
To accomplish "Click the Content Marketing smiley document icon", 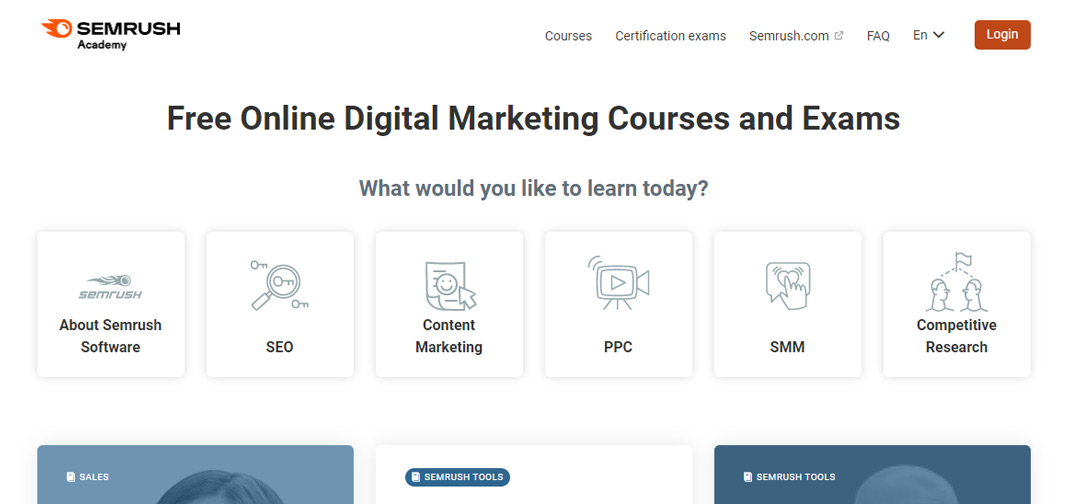I will (449, 286).
